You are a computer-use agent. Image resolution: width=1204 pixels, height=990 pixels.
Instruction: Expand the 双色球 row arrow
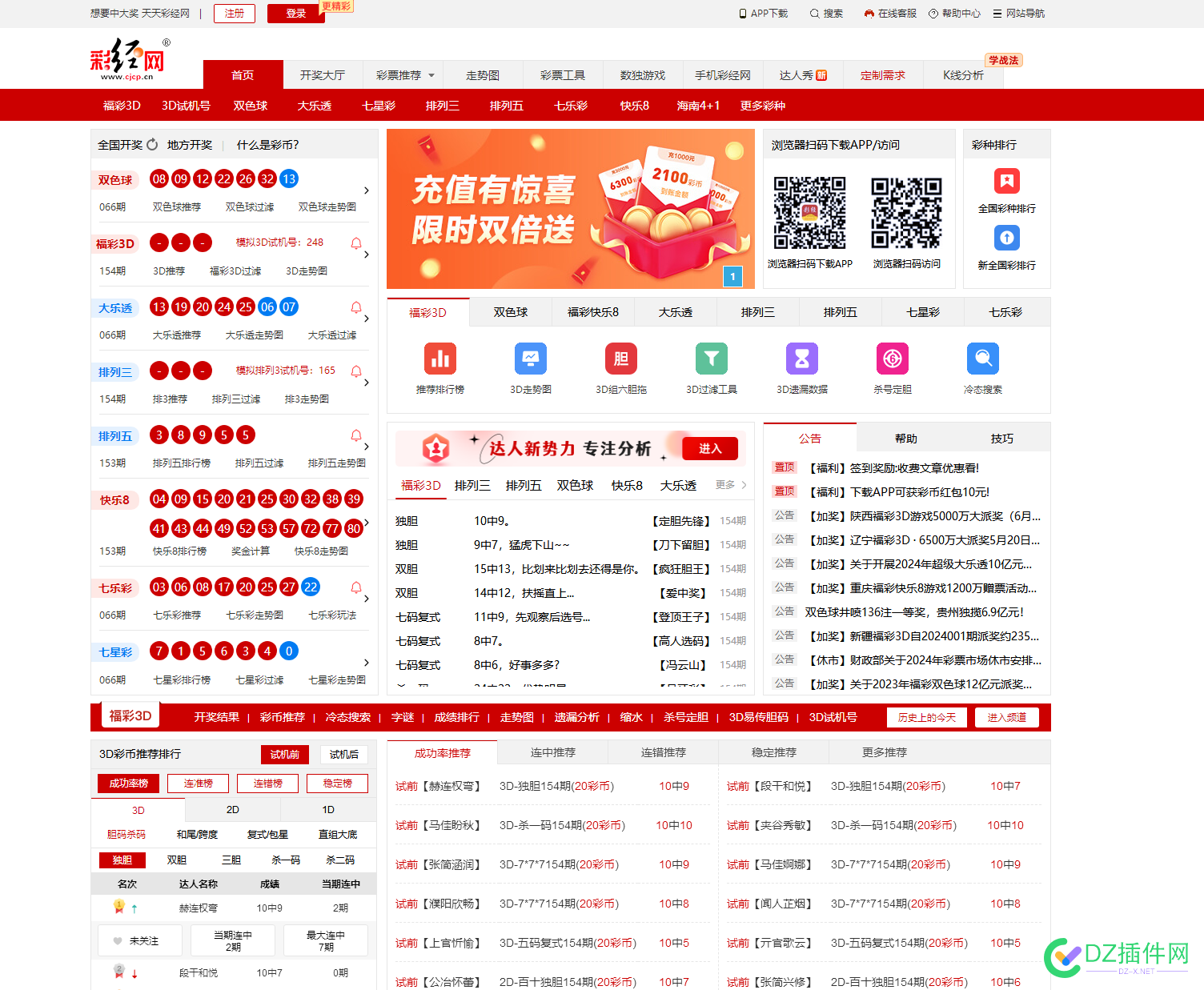point(367,190)
